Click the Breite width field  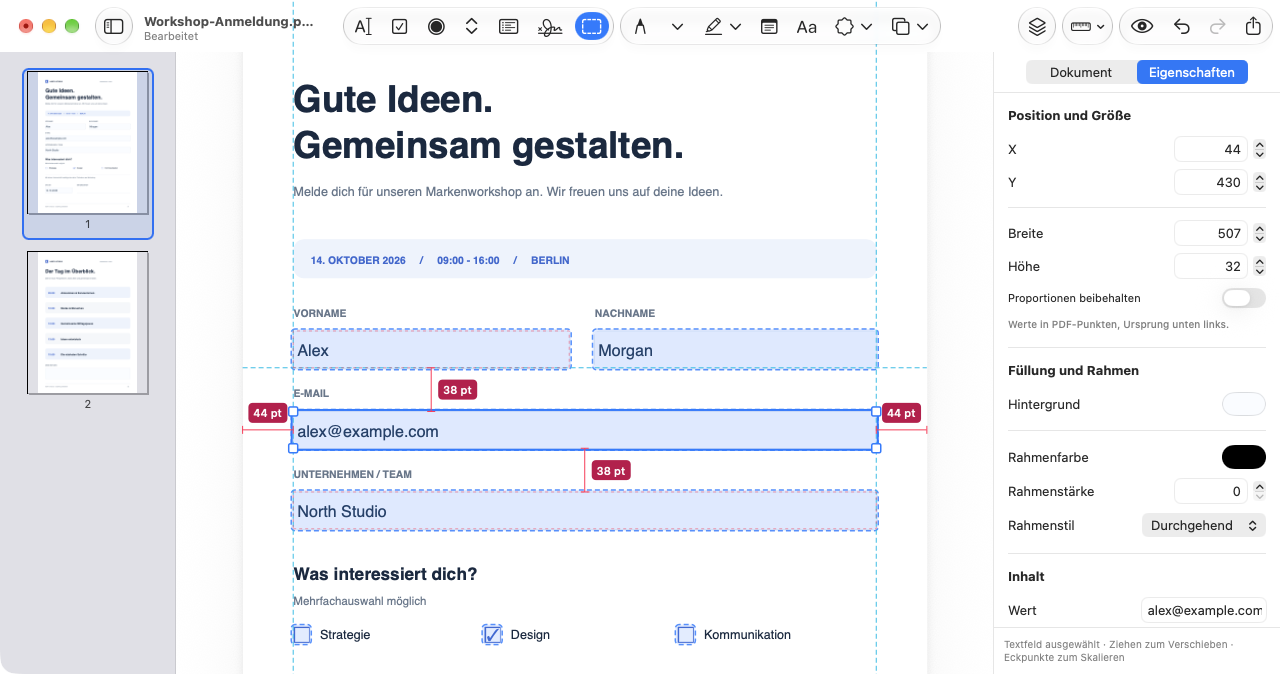coord(1210,234)
